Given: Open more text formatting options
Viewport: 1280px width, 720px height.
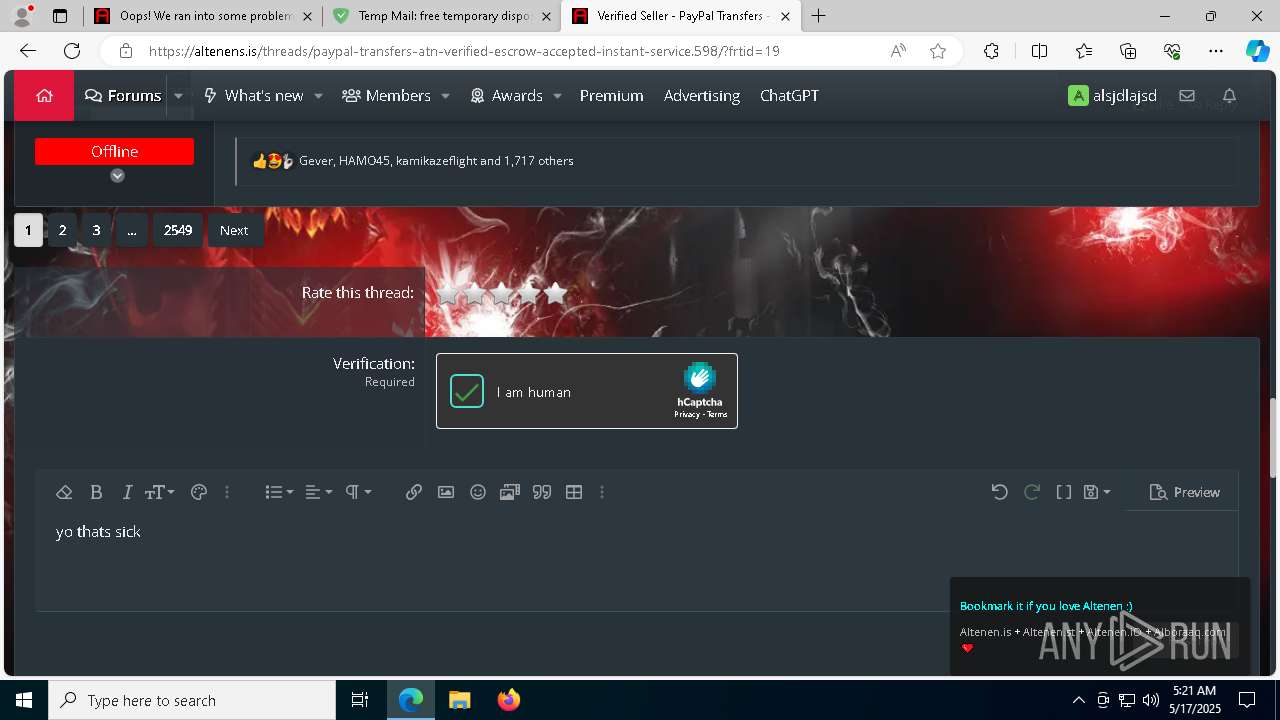Looking at the screenshot, I should pyautogui.click(x=227, y=492).
